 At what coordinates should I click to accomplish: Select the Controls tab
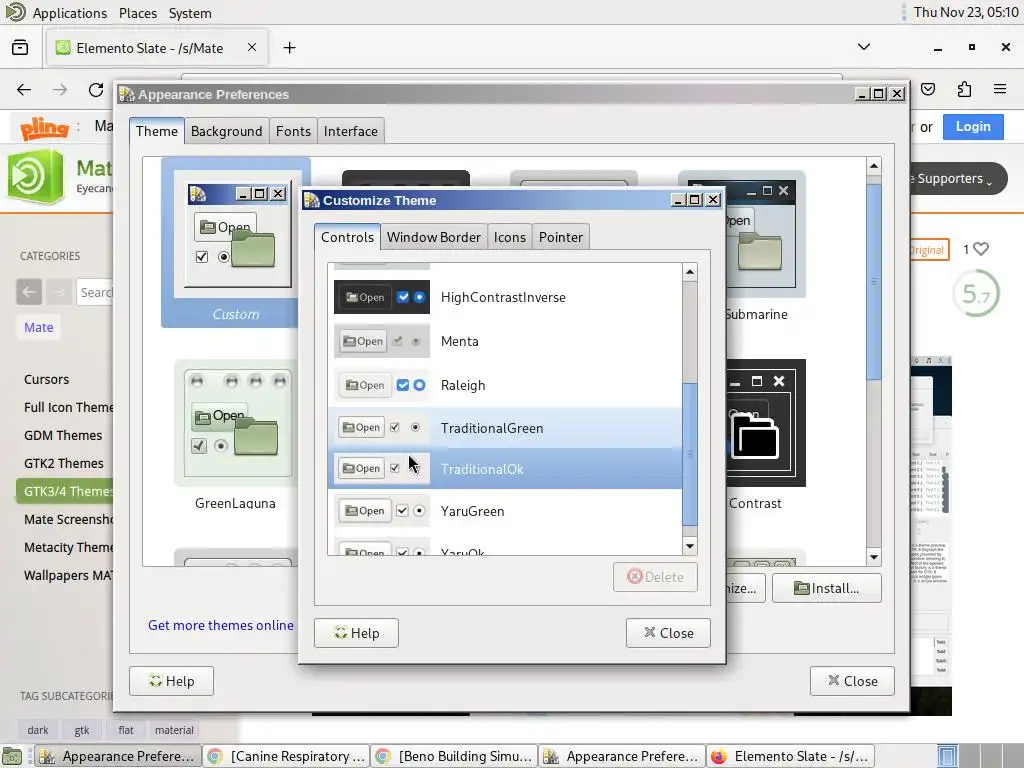tap(347, 237)
